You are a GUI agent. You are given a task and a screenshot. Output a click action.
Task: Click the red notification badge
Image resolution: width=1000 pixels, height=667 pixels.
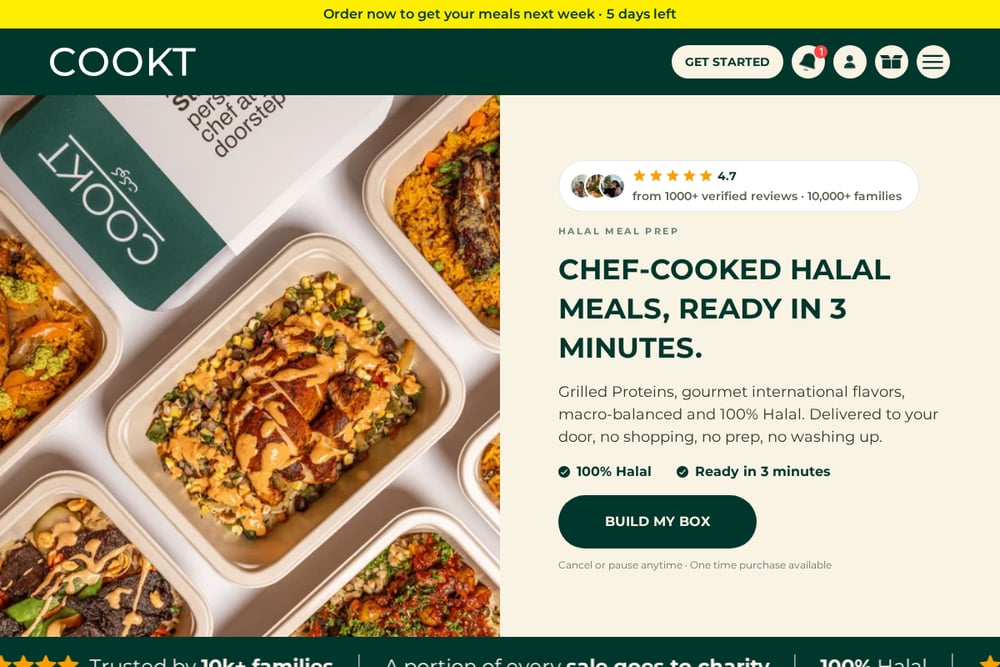point(821,51)
